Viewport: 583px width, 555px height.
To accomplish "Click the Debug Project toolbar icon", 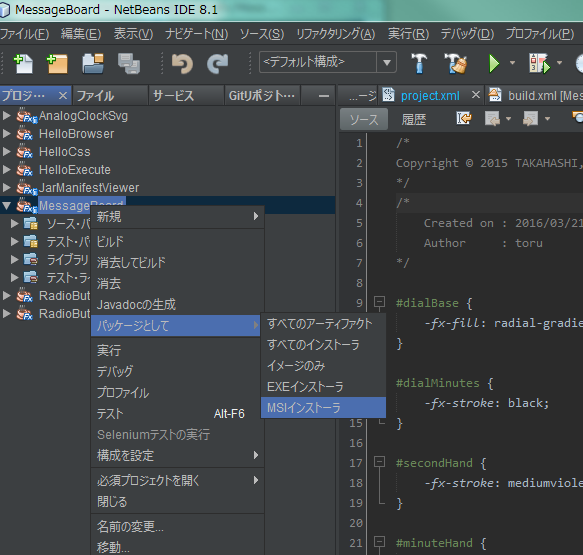I will click(x=539, y=63).
